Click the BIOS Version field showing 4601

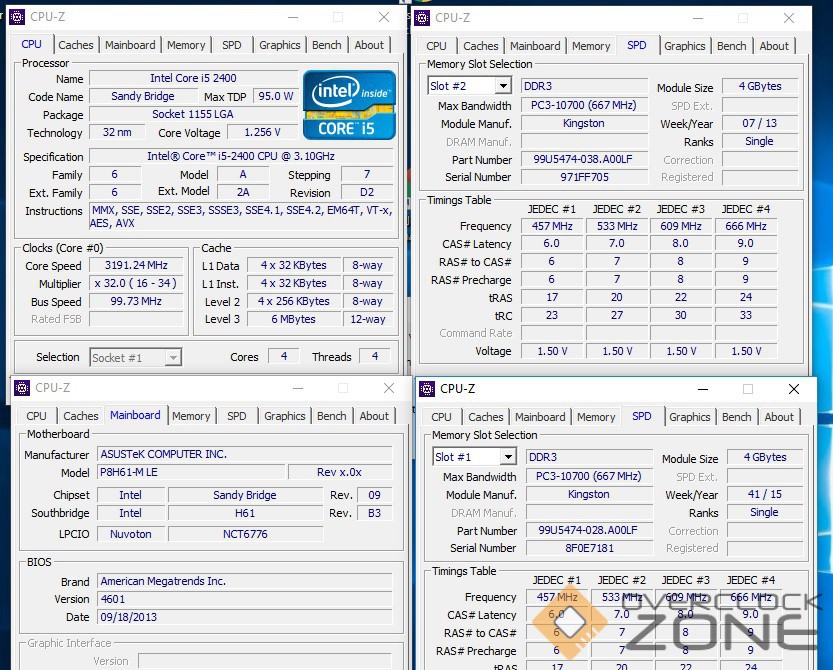pos(249,599)
